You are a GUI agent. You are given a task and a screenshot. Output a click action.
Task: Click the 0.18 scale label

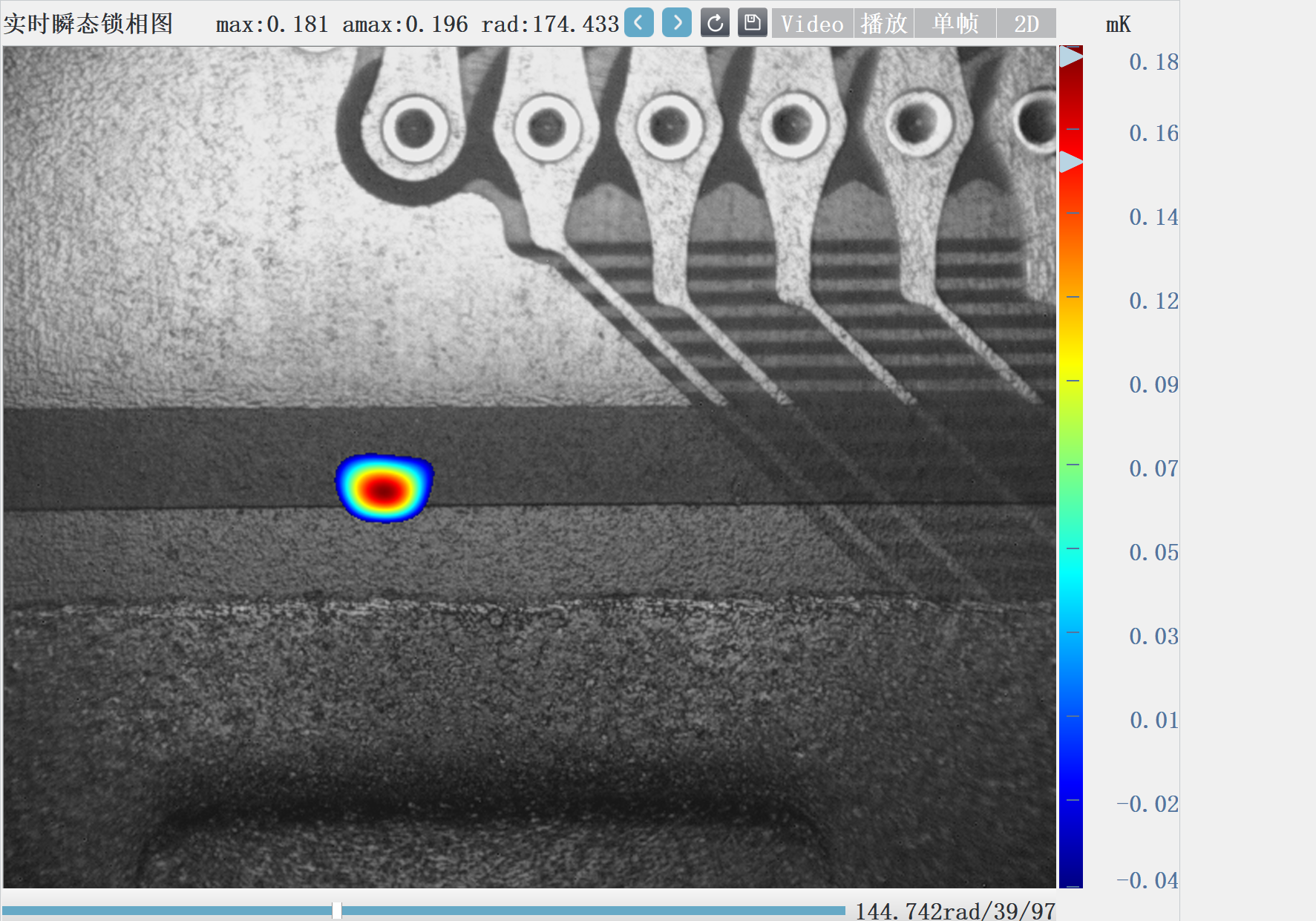(1153, 62)
